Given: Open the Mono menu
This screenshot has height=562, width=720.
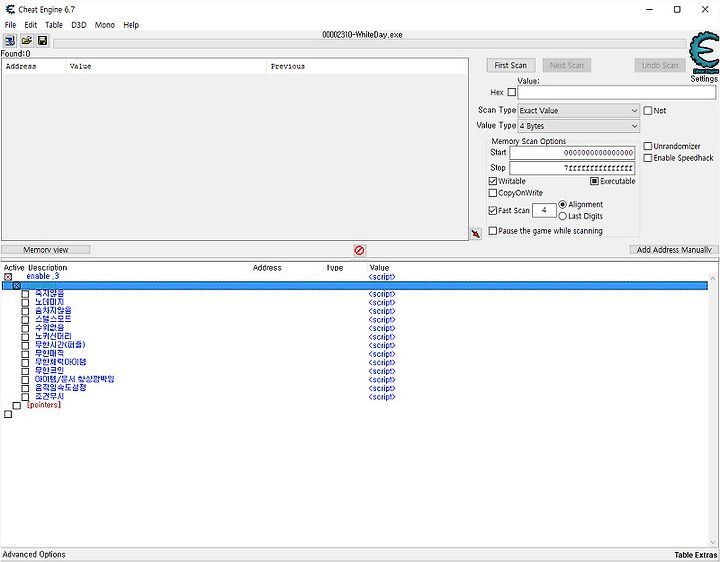Looking at the screenshot, I should click(x=105, y=25).
